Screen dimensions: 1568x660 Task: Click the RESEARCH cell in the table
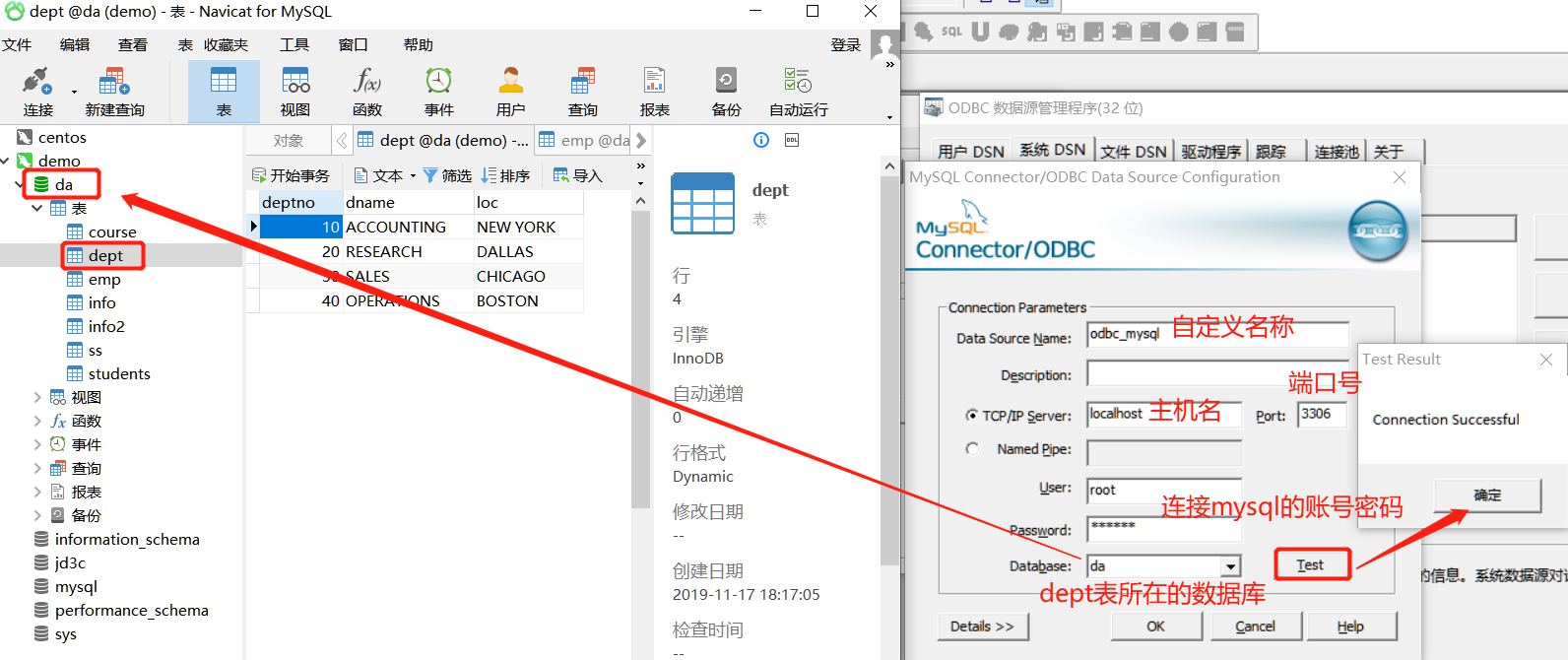click(408, 251)
